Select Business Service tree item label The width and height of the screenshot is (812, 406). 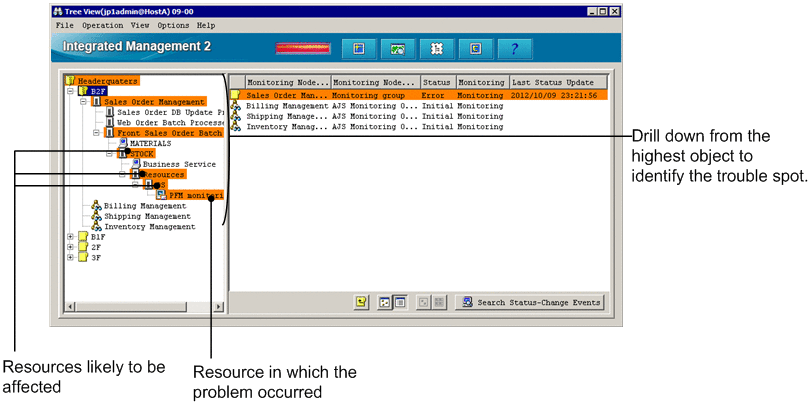179,164
